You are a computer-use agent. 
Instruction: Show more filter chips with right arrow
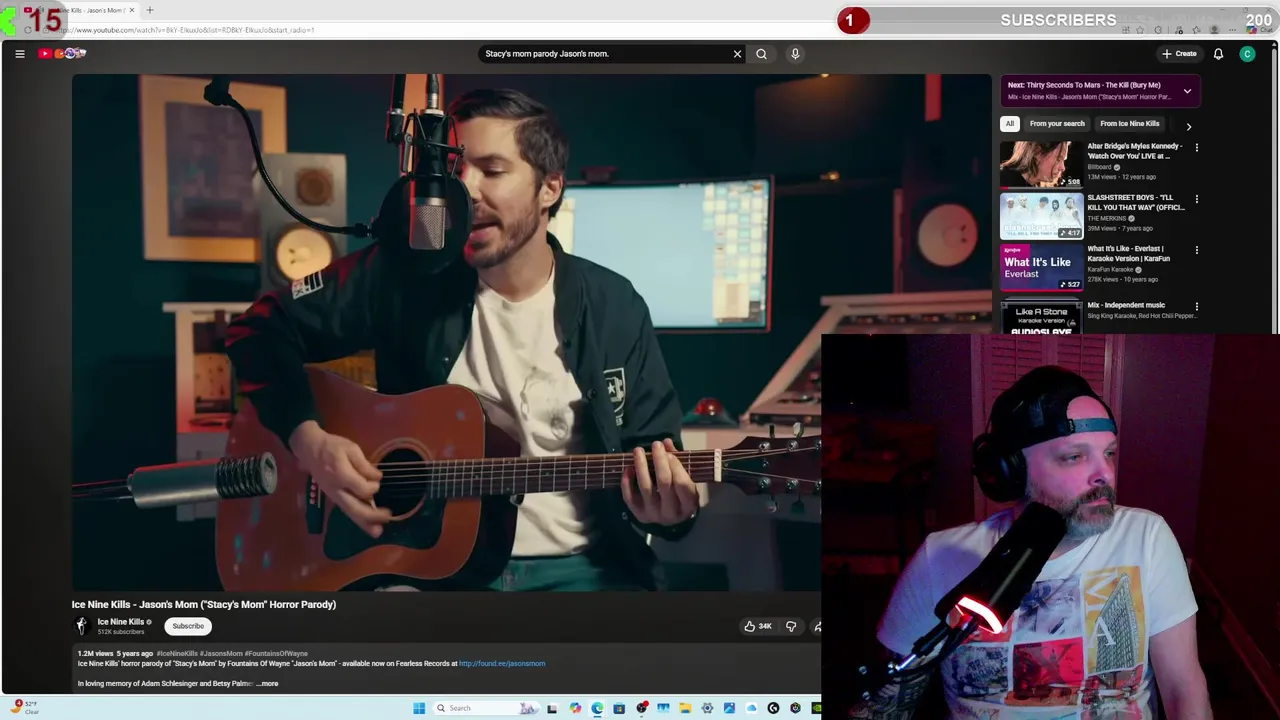1188,126
